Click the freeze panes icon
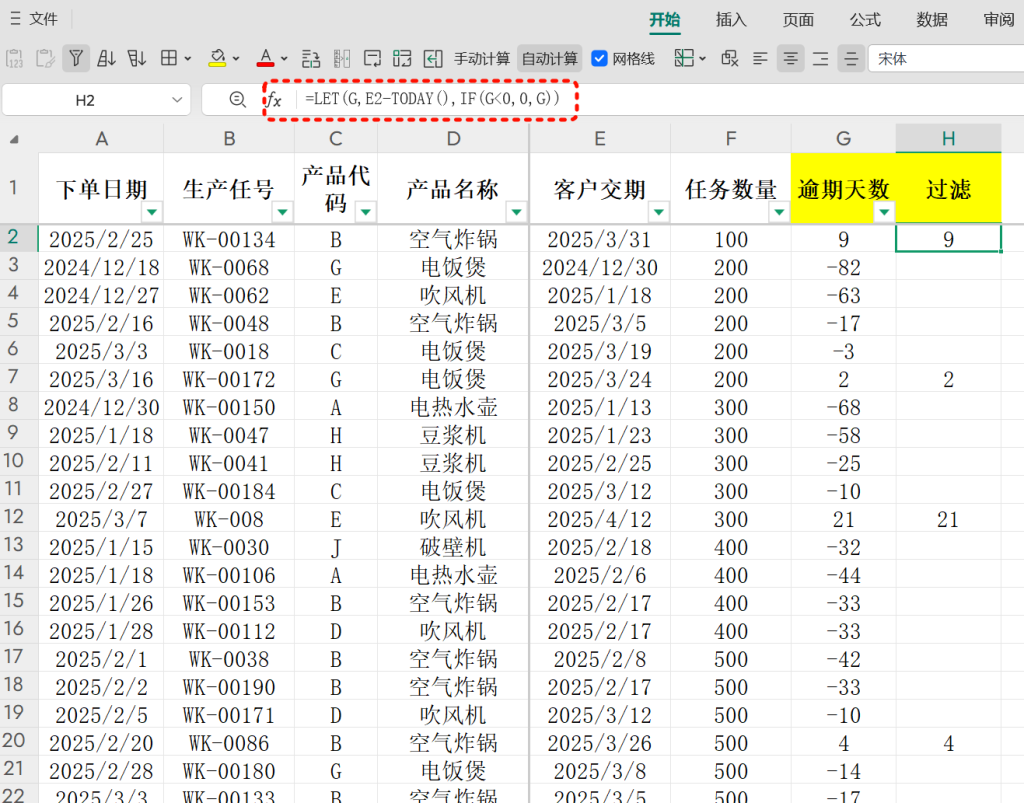This screenshot has width=1024, height=803. click(684, 59)
